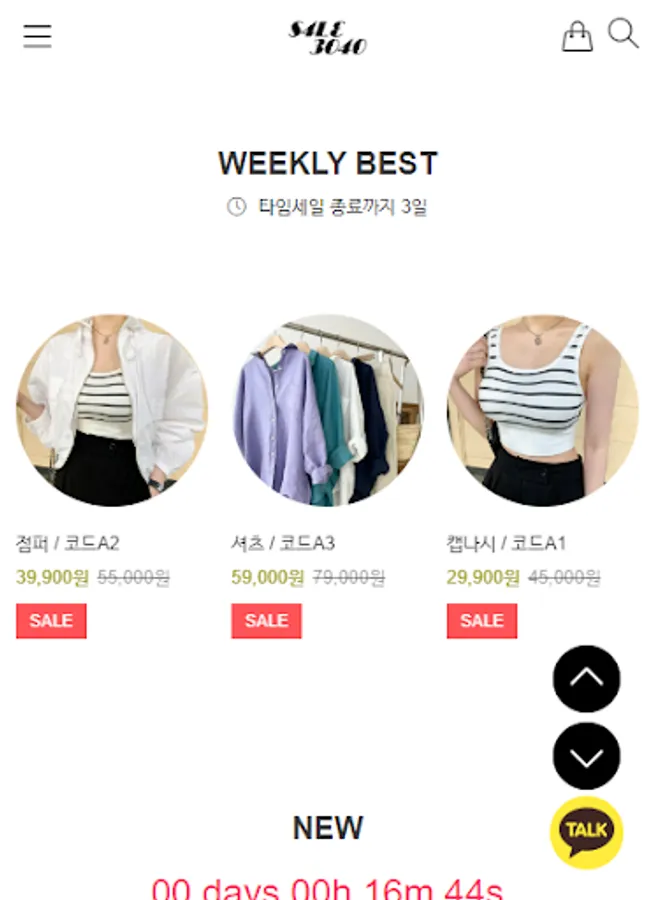Click the 59,000원 sale price
The height and width of the screenshot is (900, 654).
(268, 577)
